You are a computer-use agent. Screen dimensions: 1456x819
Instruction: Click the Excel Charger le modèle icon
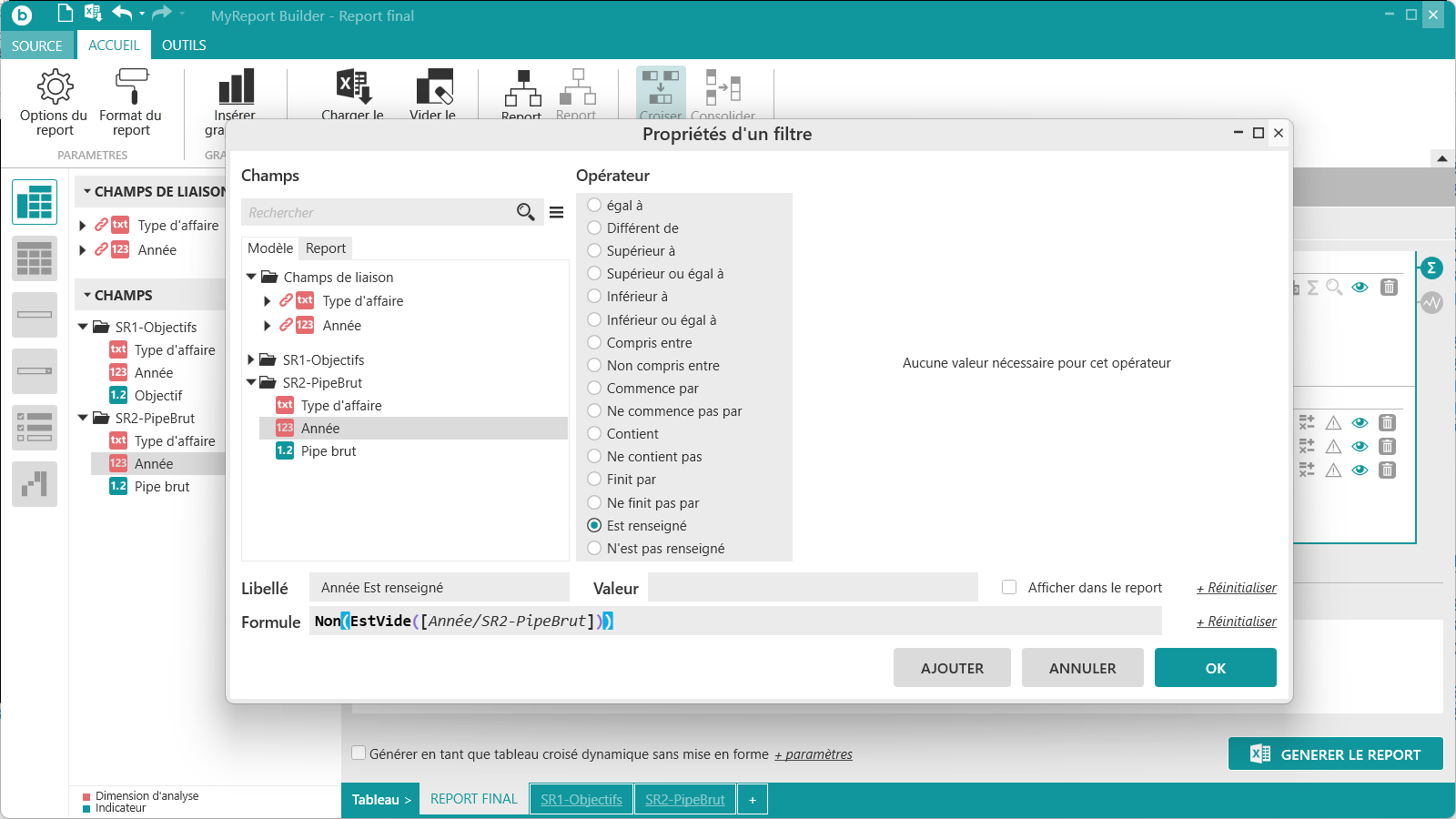[353, 87]
